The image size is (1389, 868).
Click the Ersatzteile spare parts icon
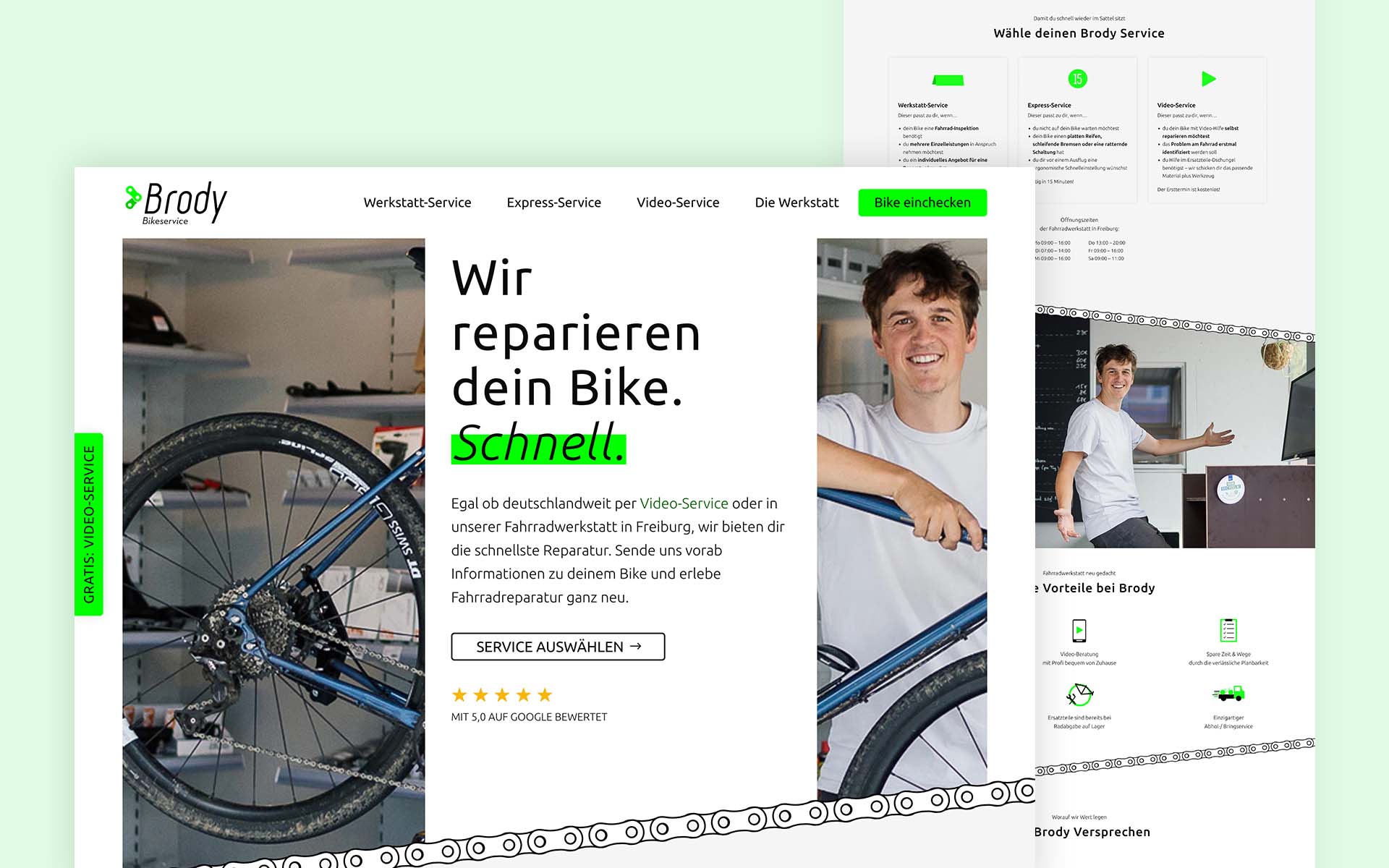pyautogui.click(x=1079, y=694)
